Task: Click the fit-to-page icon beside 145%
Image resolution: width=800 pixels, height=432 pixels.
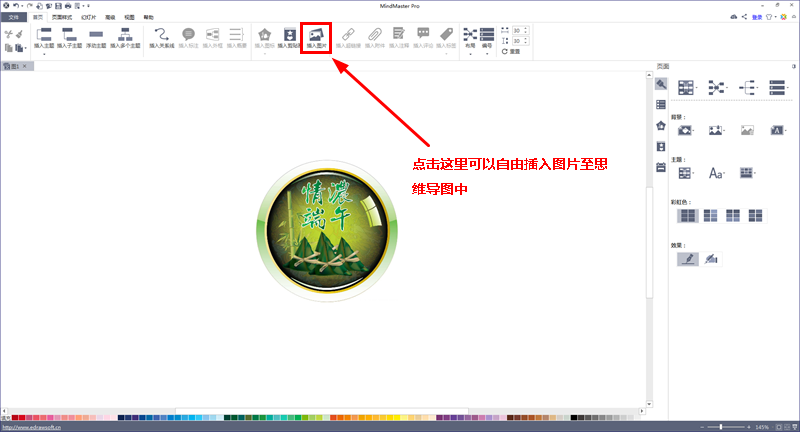Action: [x=779, y=427]
